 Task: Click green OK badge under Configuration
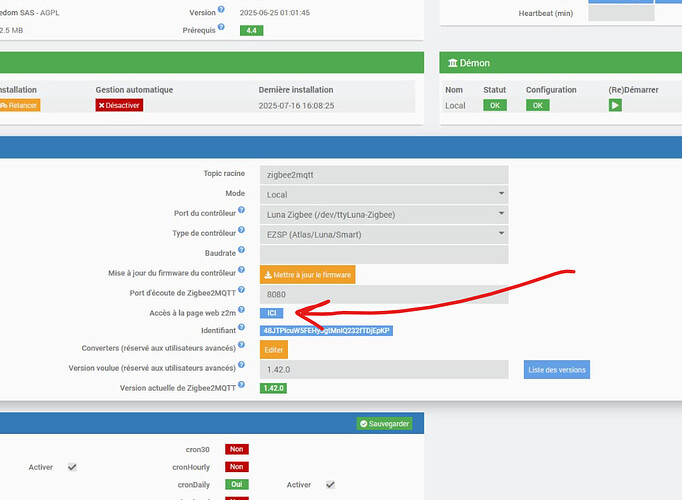click(x=538, y=105)
